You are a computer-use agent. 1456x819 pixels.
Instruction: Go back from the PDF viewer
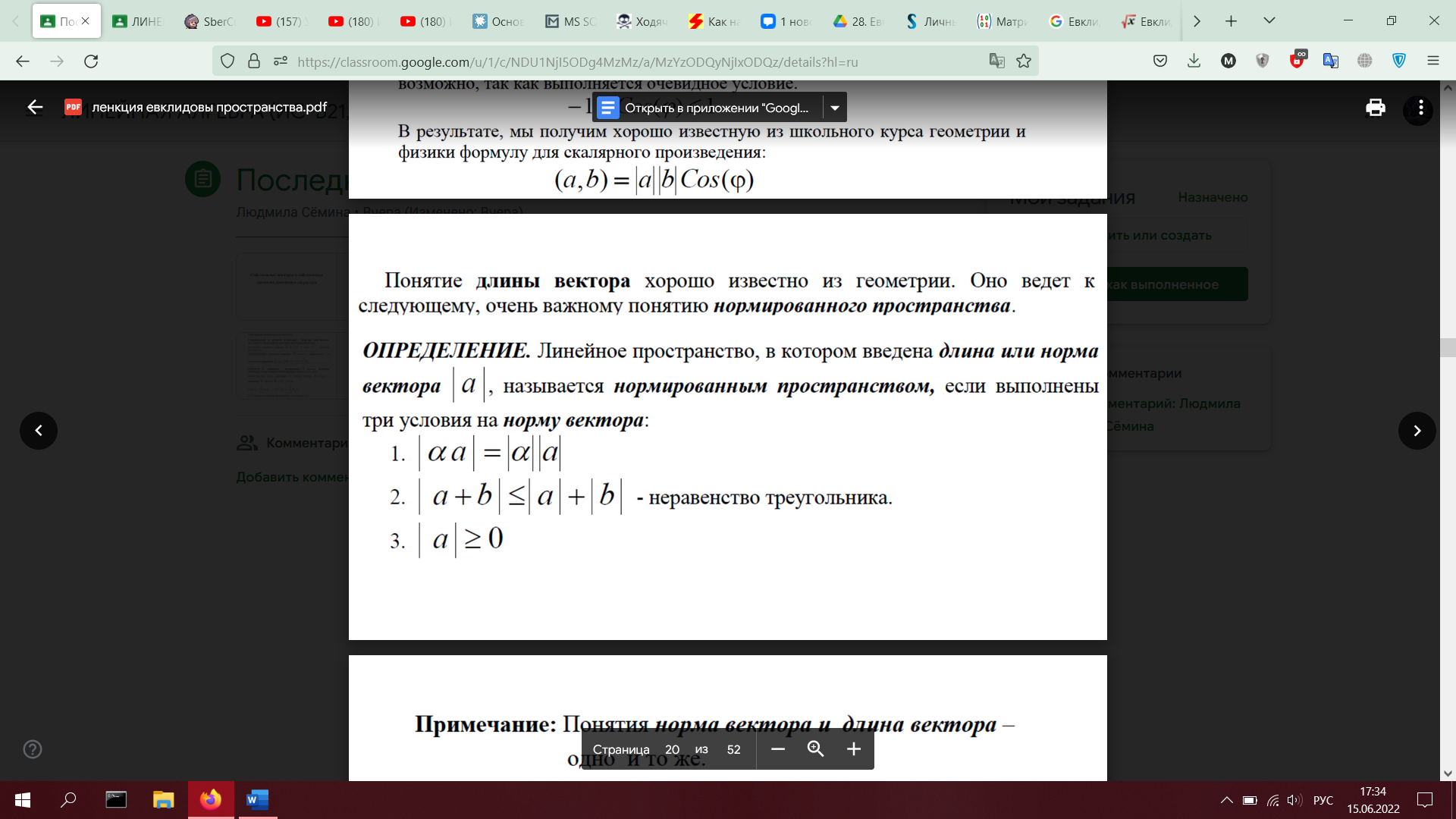(35, 107)
